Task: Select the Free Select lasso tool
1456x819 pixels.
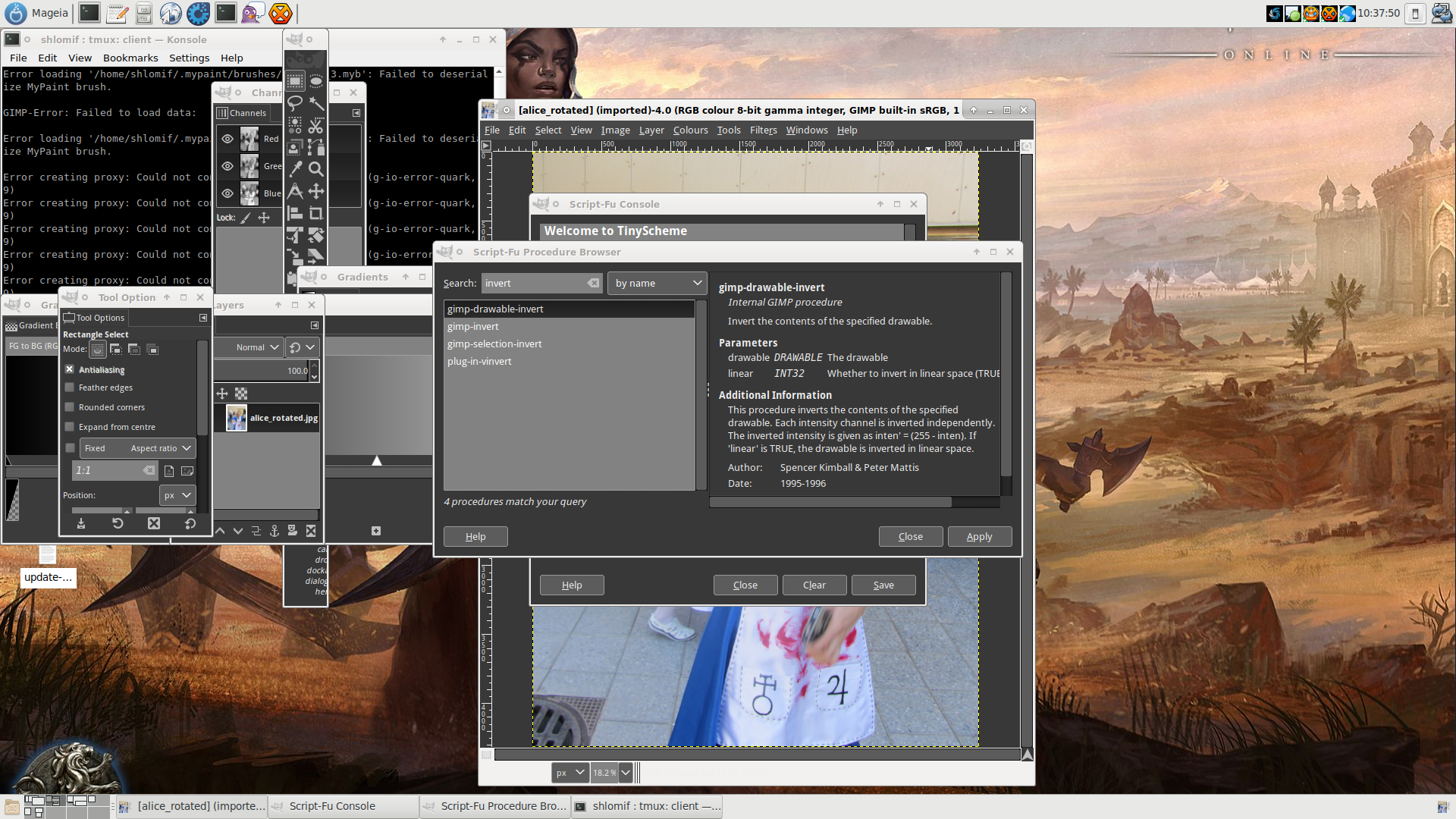Action: click(295, 103)
